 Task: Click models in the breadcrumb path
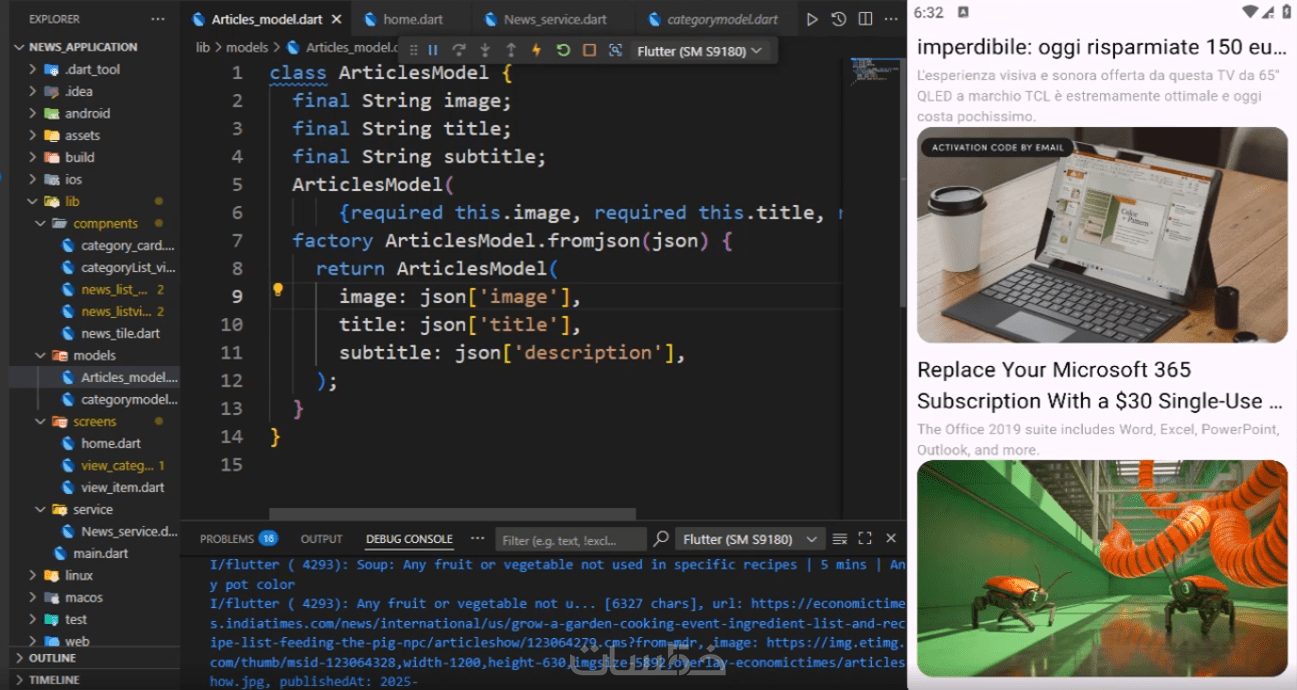[247, 47]
